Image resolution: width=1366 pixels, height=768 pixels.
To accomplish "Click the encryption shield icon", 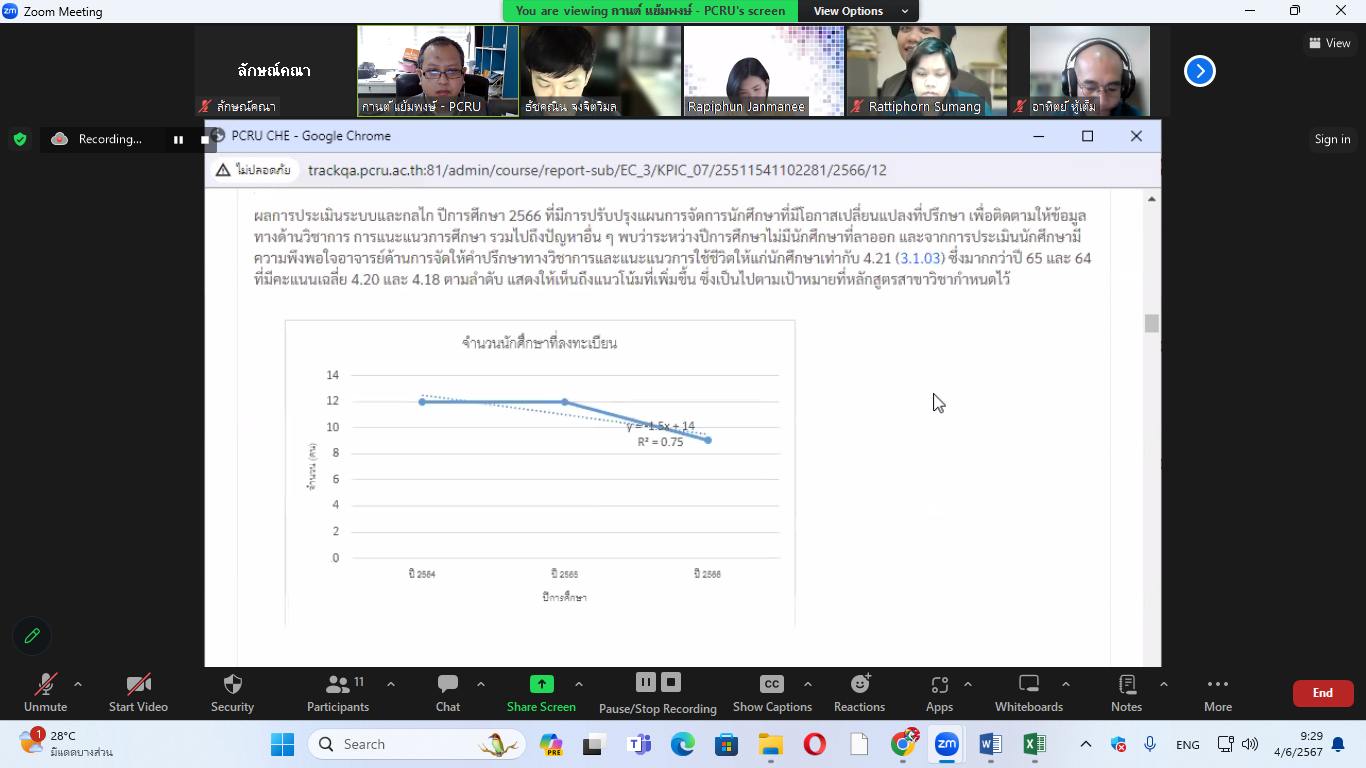I will (20, 139).
